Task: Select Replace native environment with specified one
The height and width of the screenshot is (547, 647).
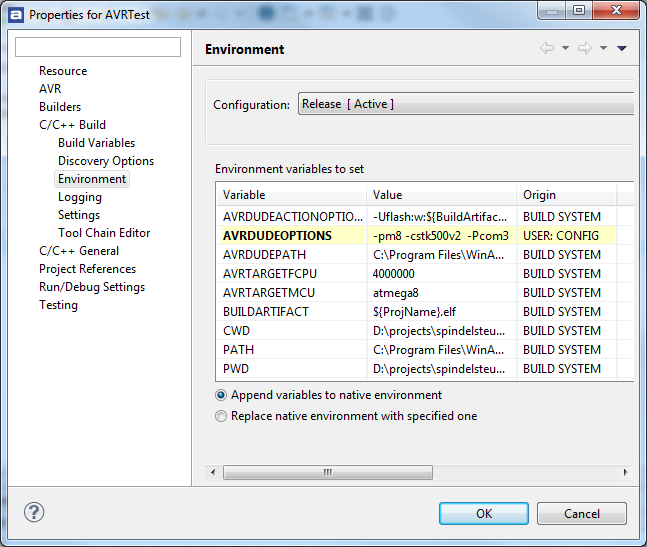Action: click(x=221, y=416)
